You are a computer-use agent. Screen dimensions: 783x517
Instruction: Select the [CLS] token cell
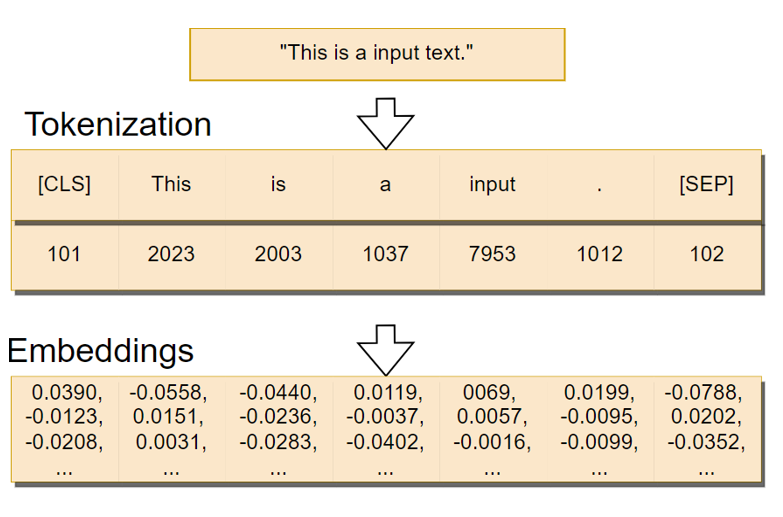(64, 185)
